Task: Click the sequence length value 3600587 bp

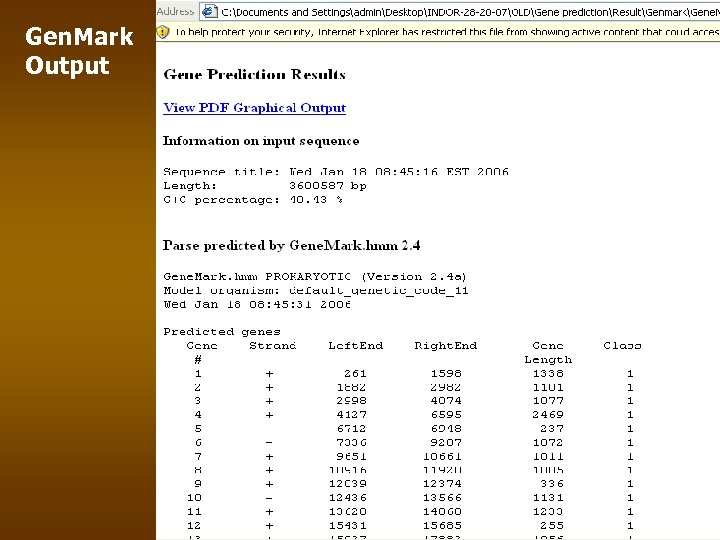Action: pos(327,186)
